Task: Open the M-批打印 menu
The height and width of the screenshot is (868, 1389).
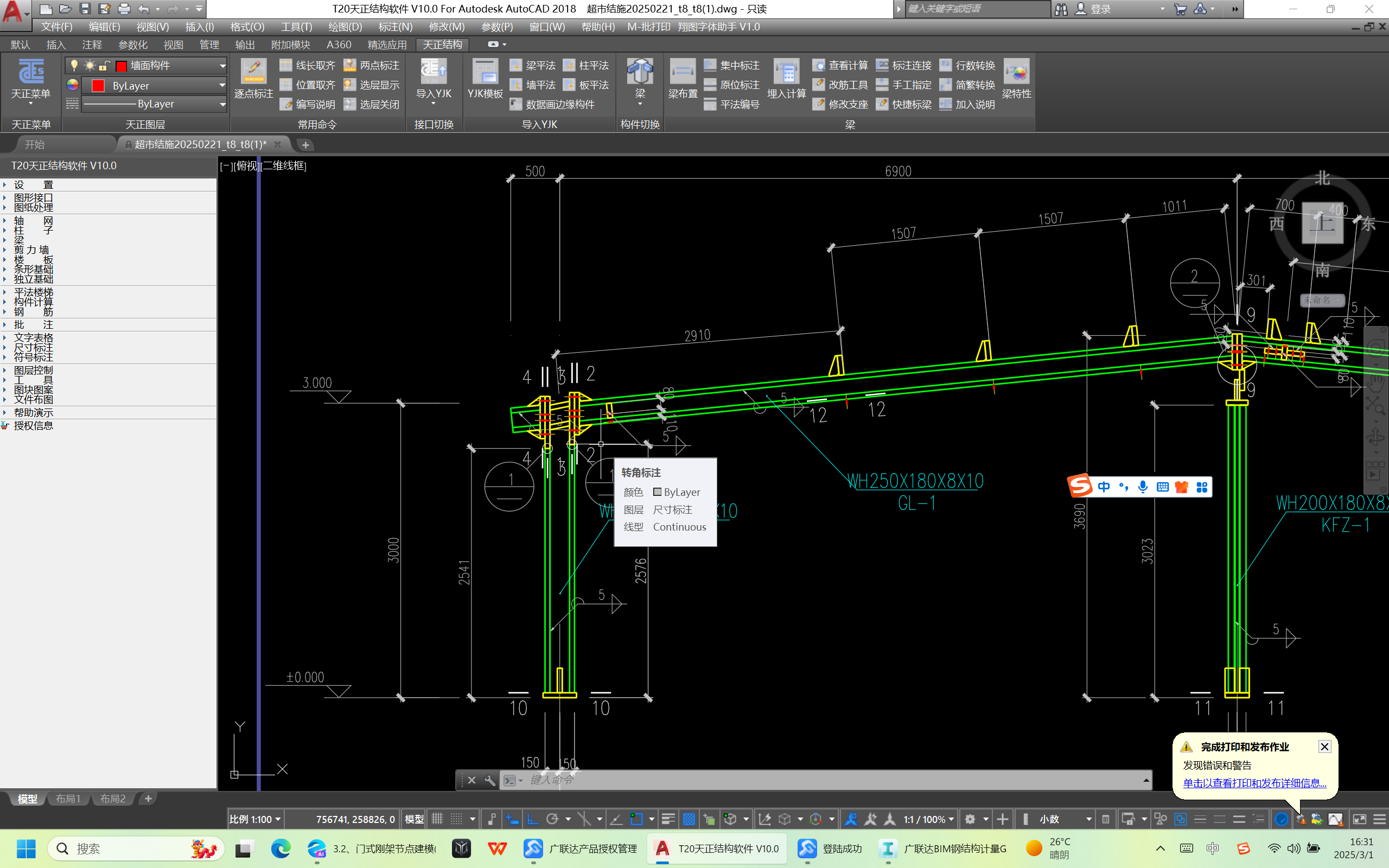Action: click(648, 27)
